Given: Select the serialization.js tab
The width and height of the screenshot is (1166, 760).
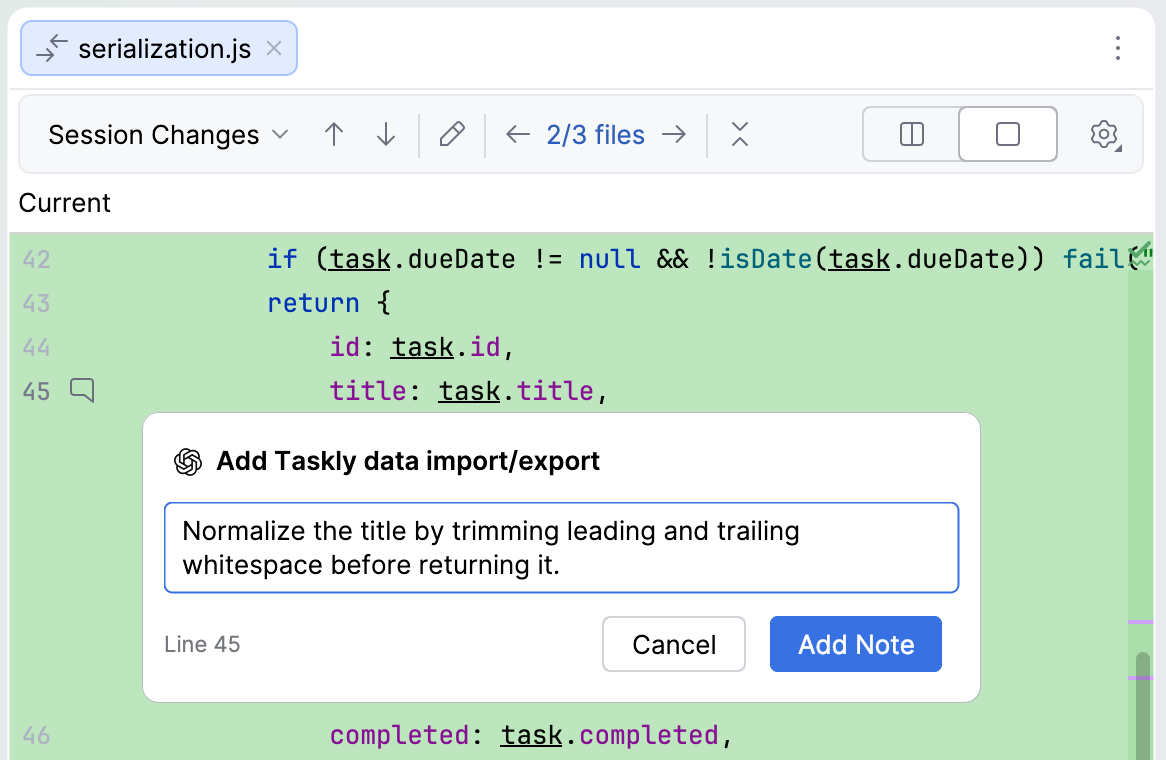Looking at the screenshot, I should click(x=158, y=48).
